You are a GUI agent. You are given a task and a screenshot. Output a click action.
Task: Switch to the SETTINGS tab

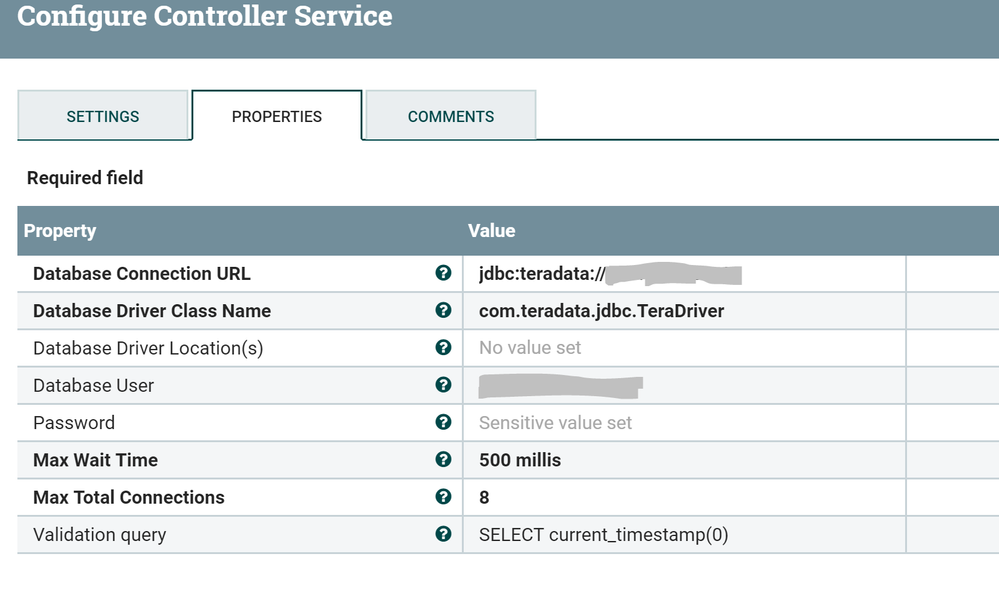point(103,115)
